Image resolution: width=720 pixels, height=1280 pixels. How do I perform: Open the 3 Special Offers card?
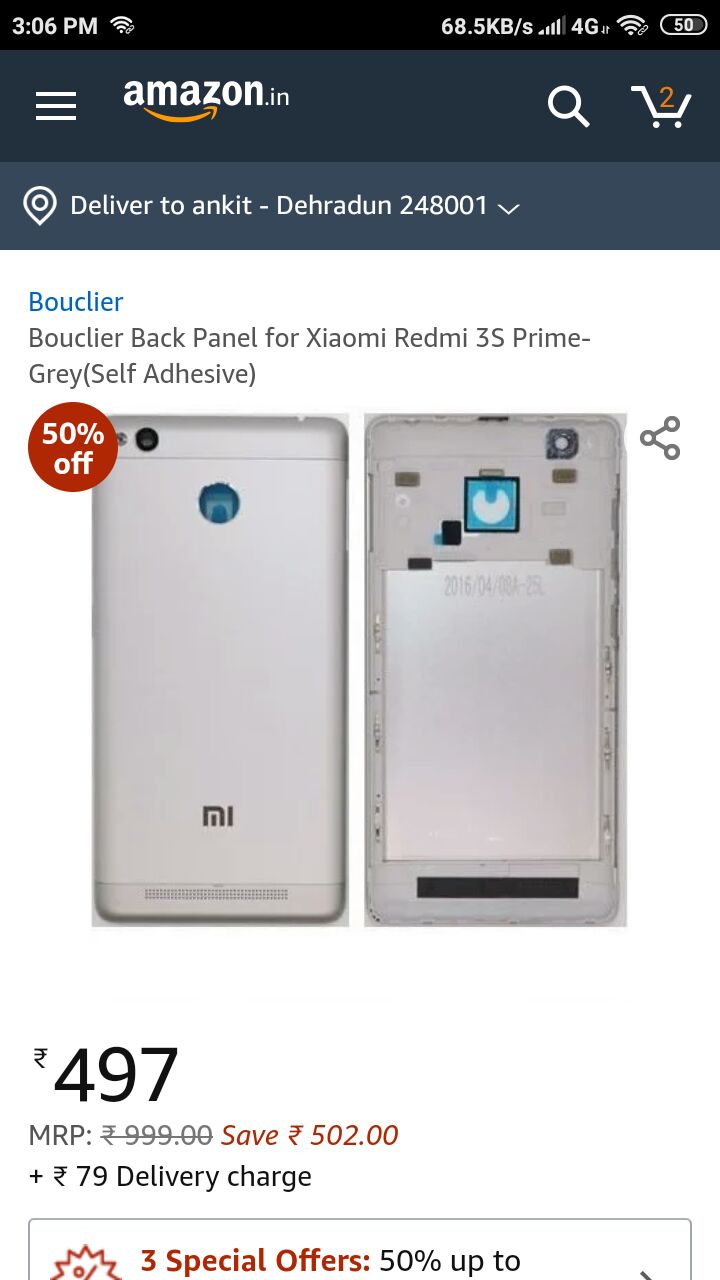[x=360, y=1250]
